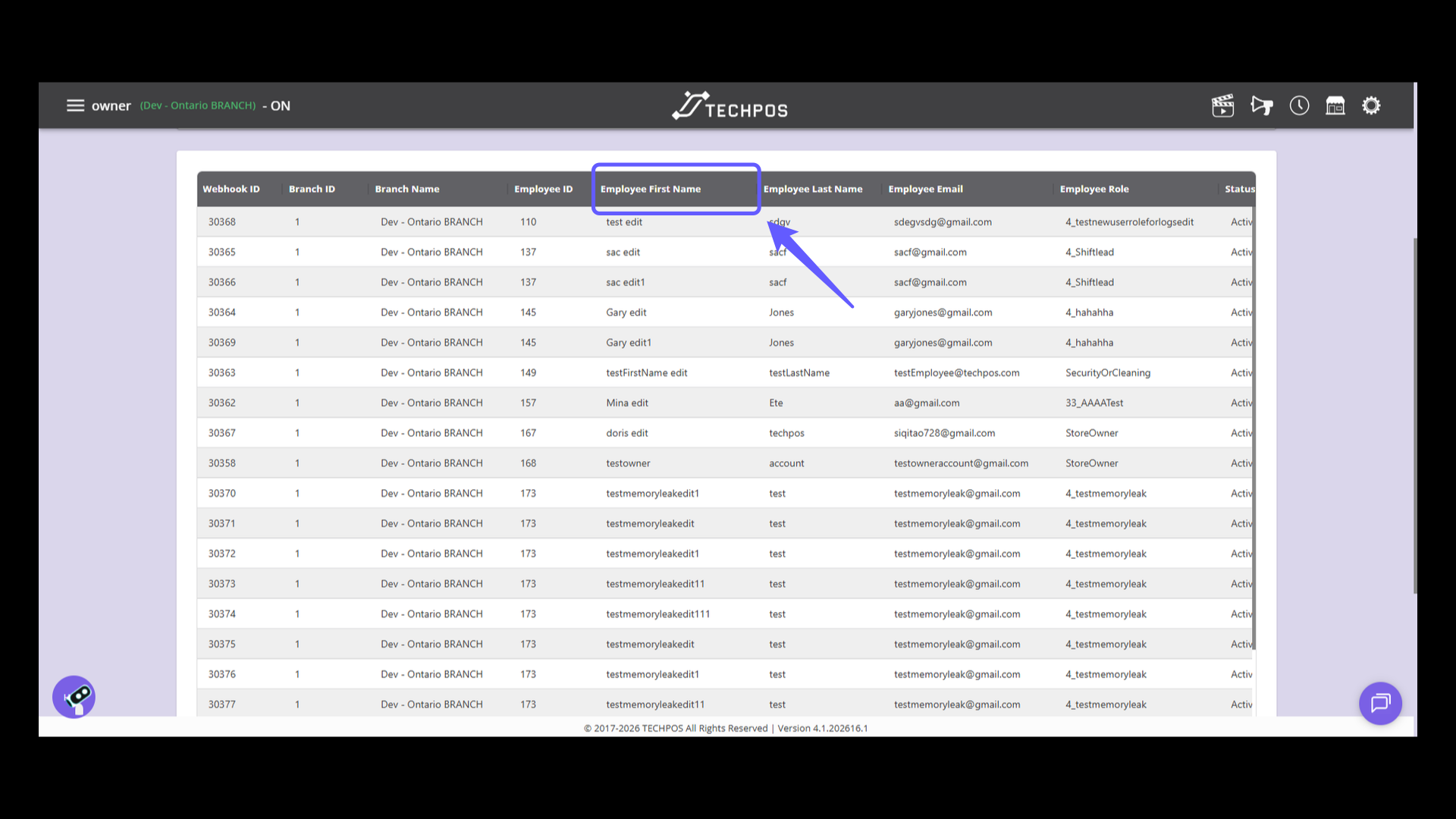This screenshot has height=819, width=1456.
Task: Open the megaphone announcements icon
Action: tap(1261, 105)
